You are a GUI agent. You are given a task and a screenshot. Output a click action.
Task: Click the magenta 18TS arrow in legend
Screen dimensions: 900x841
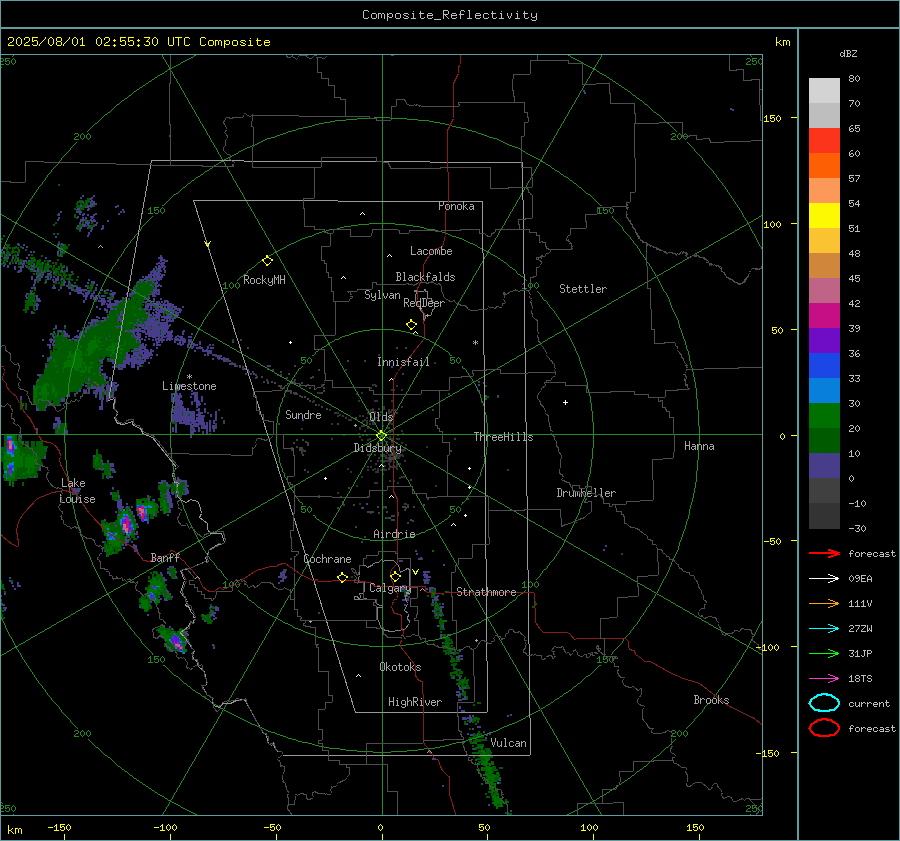824,679
